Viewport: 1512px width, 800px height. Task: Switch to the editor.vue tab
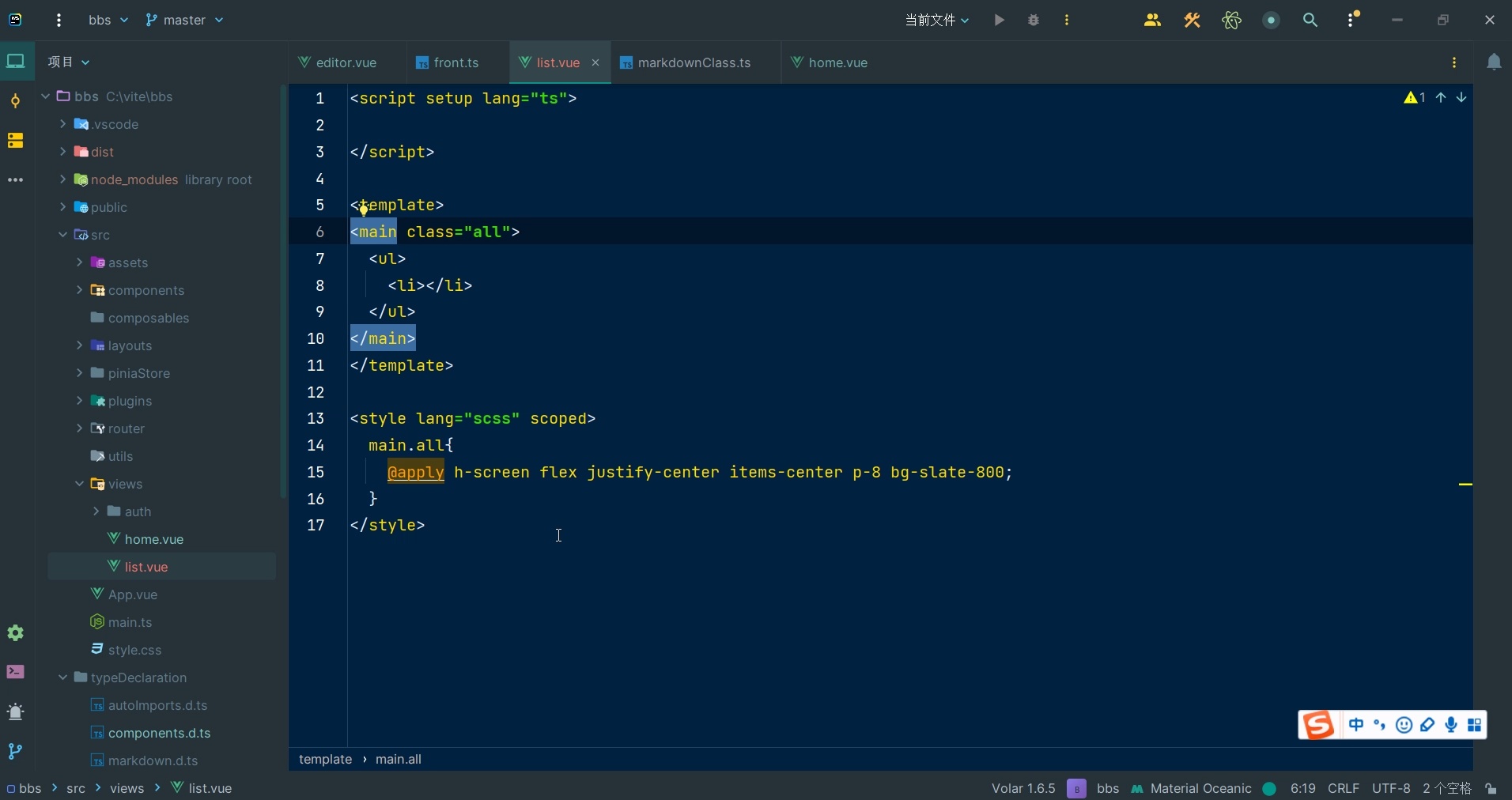[346, 63]
